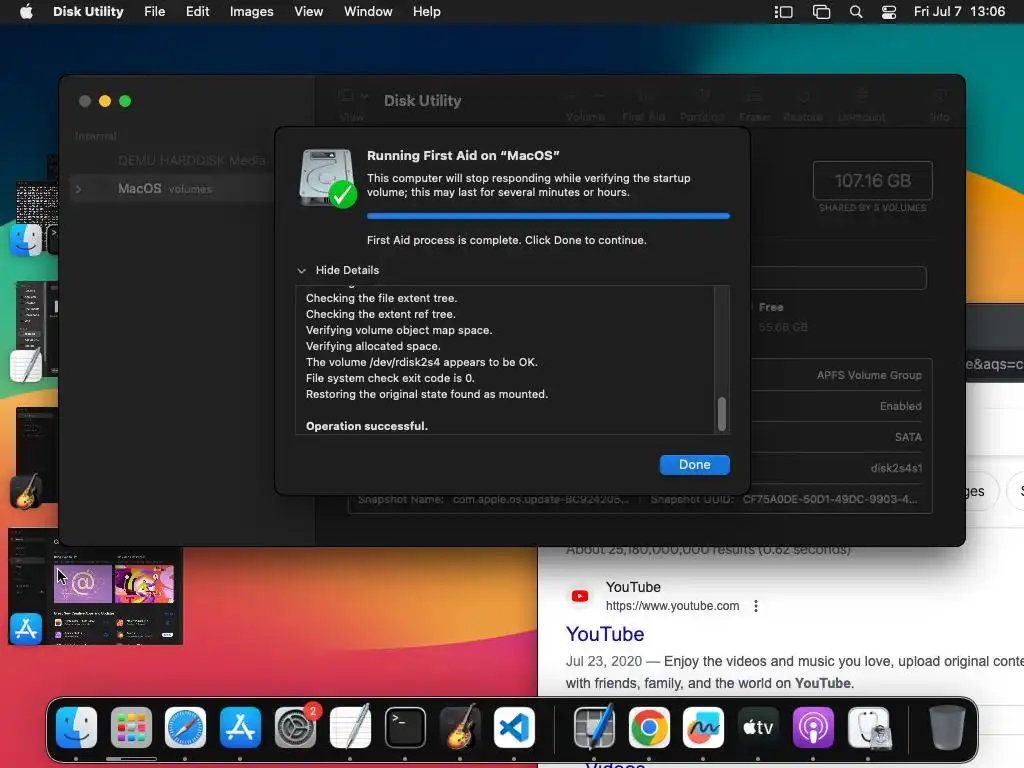Open GarageBand from the Dock

460,728
